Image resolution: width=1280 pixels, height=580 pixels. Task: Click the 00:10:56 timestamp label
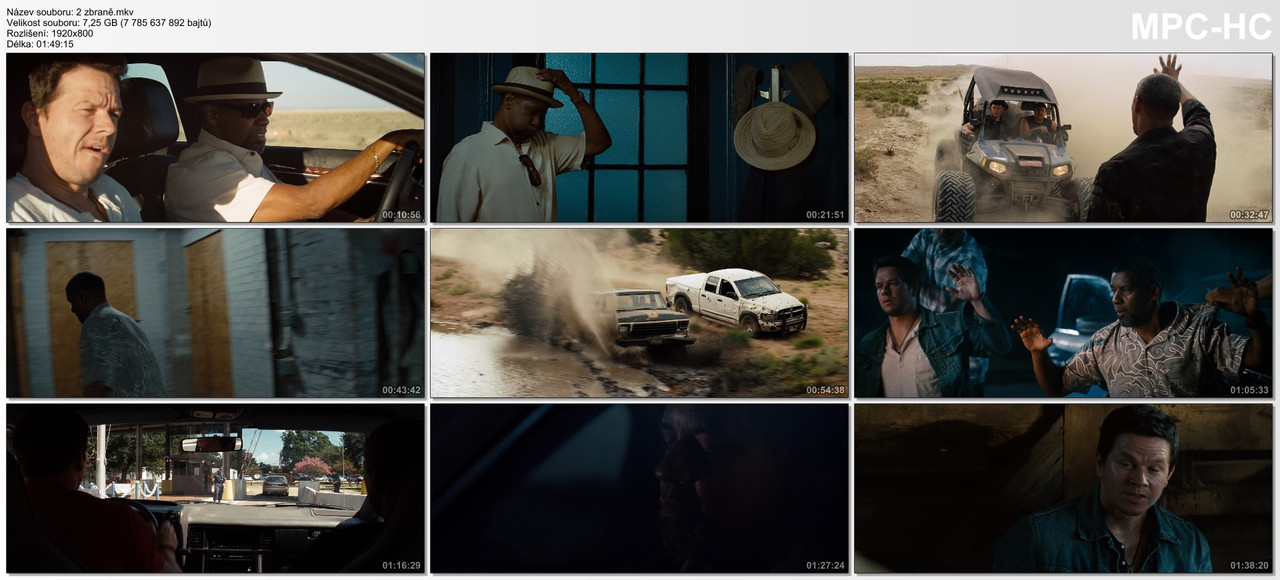(x=401, y=215)
